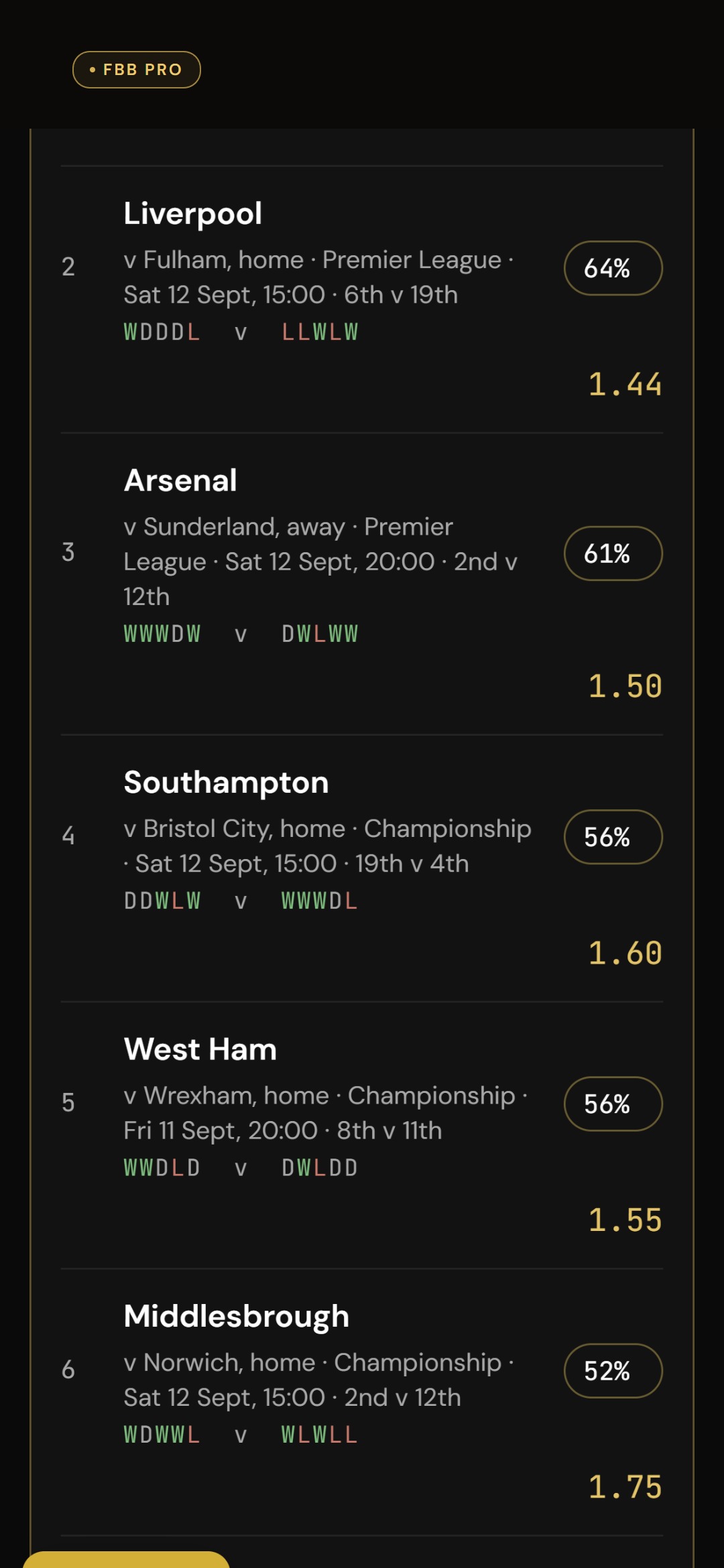Click the v Wrexham fixture details text

click(326, 1113)
